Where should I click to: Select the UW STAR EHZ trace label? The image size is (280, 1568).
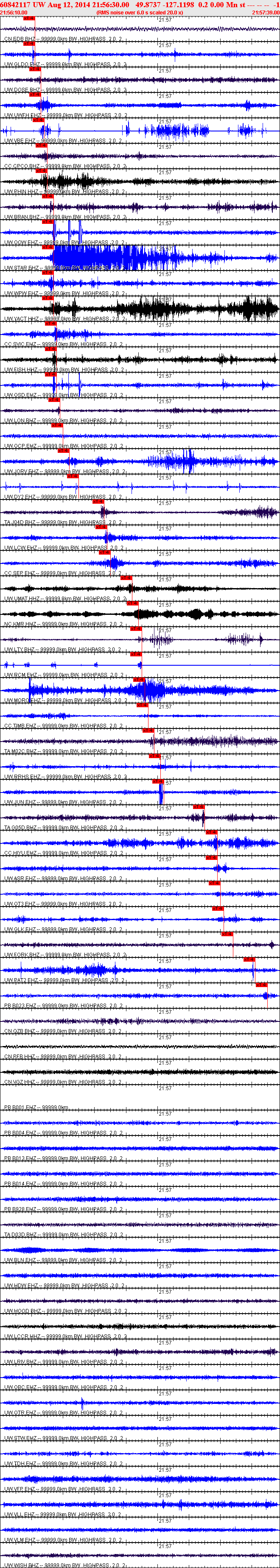pos(64,268)
